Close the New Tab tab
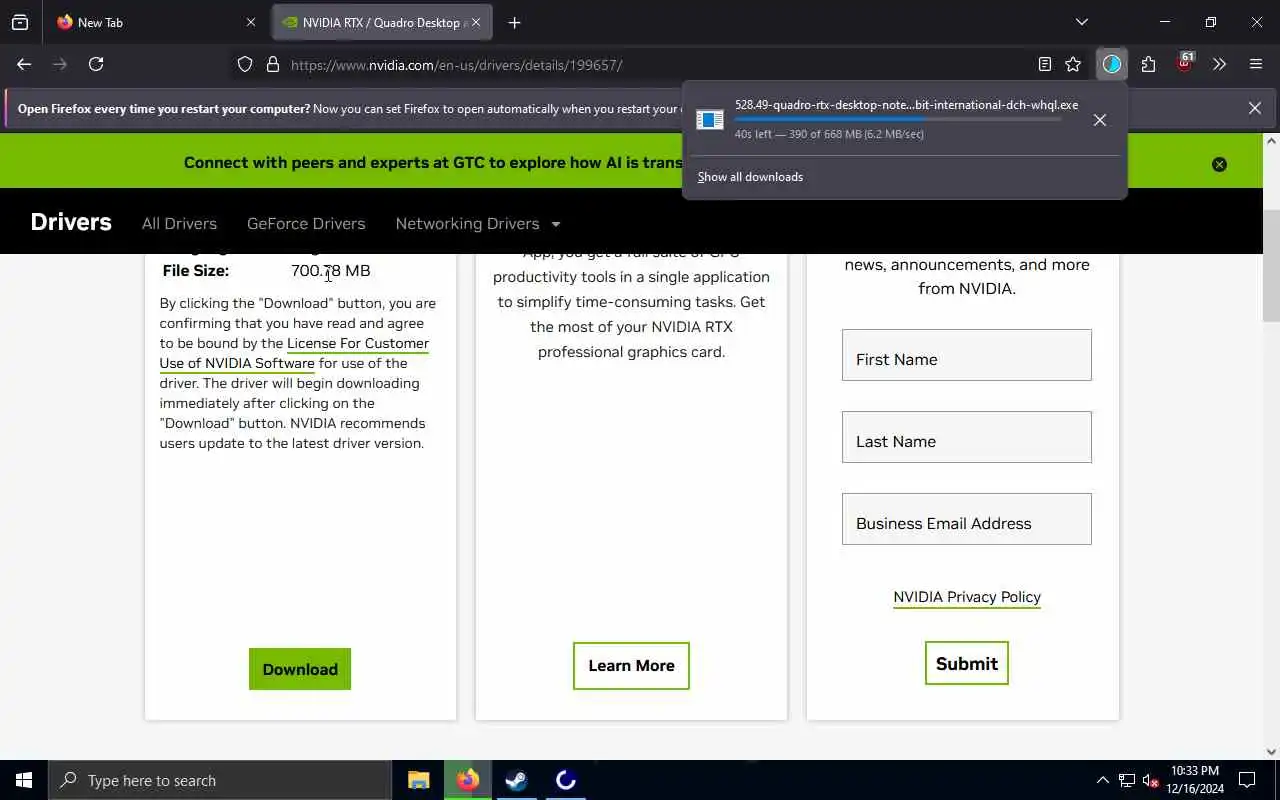1280x800 pixels. [x=251, y=22]
